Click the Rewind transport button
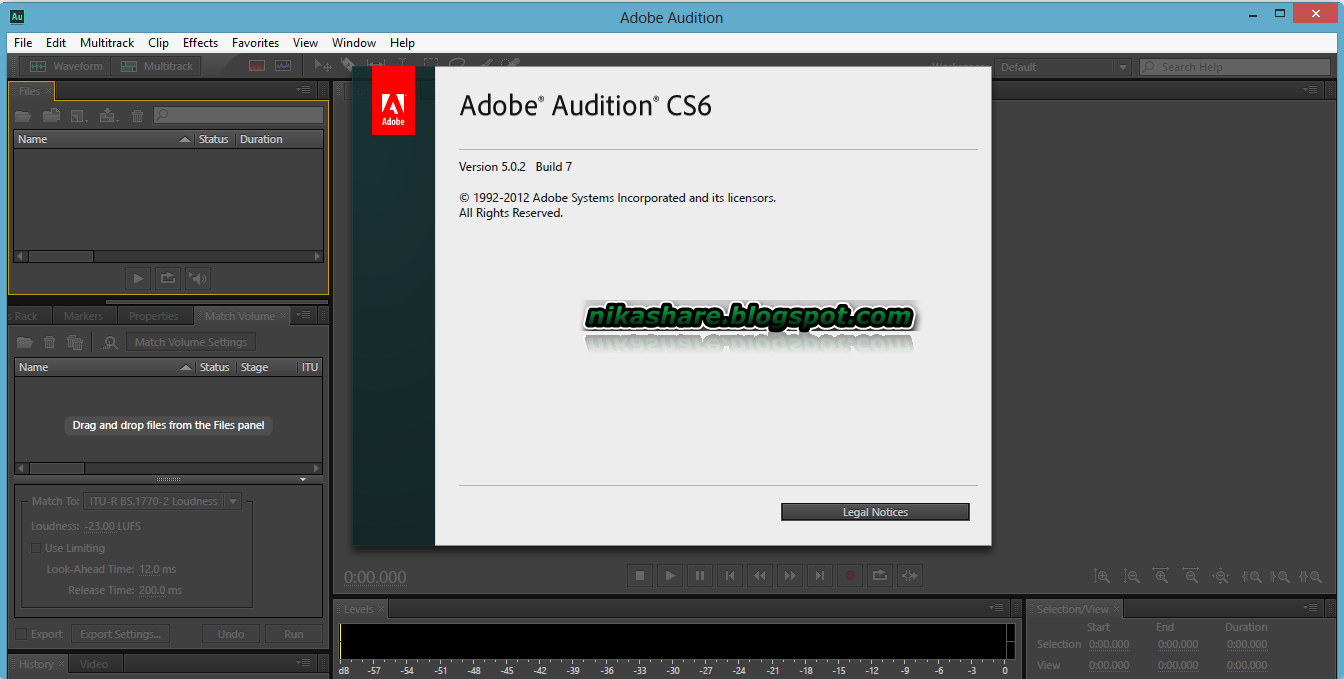This screenshot has width=1344, height=679. click(760, 575)
